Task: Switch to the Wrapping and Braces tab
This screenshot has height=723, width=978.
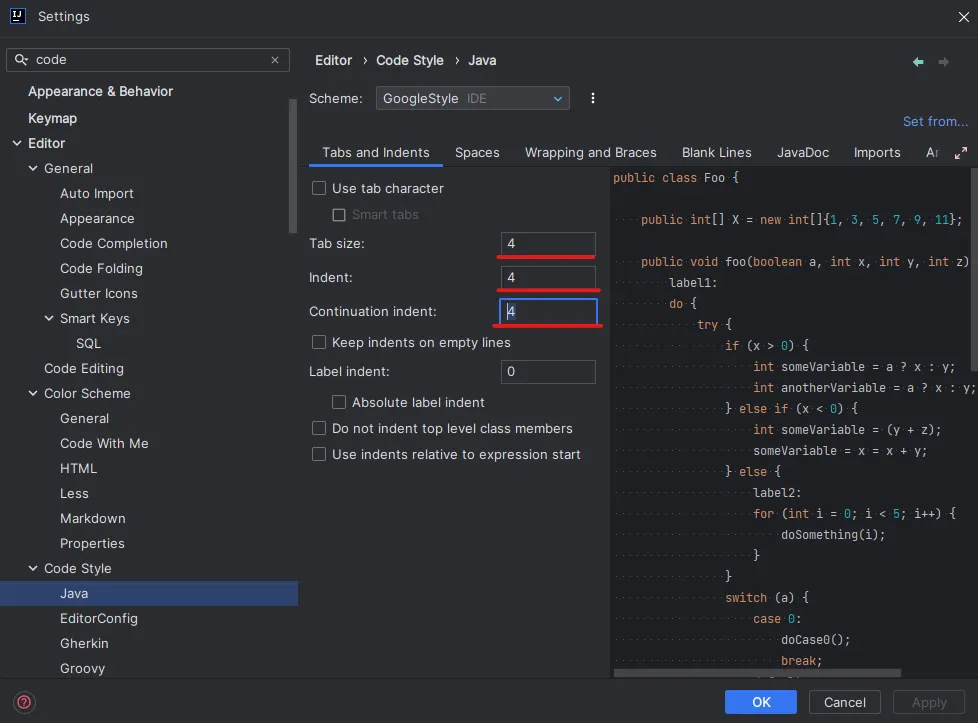Action: (x=590, y=153)
